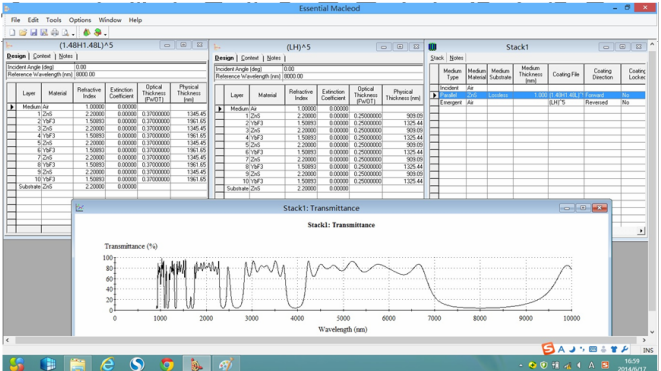Click the (1.48H1.48L)^5 window design icon
Screen dimensions: 661x371
tap(10, 45)
